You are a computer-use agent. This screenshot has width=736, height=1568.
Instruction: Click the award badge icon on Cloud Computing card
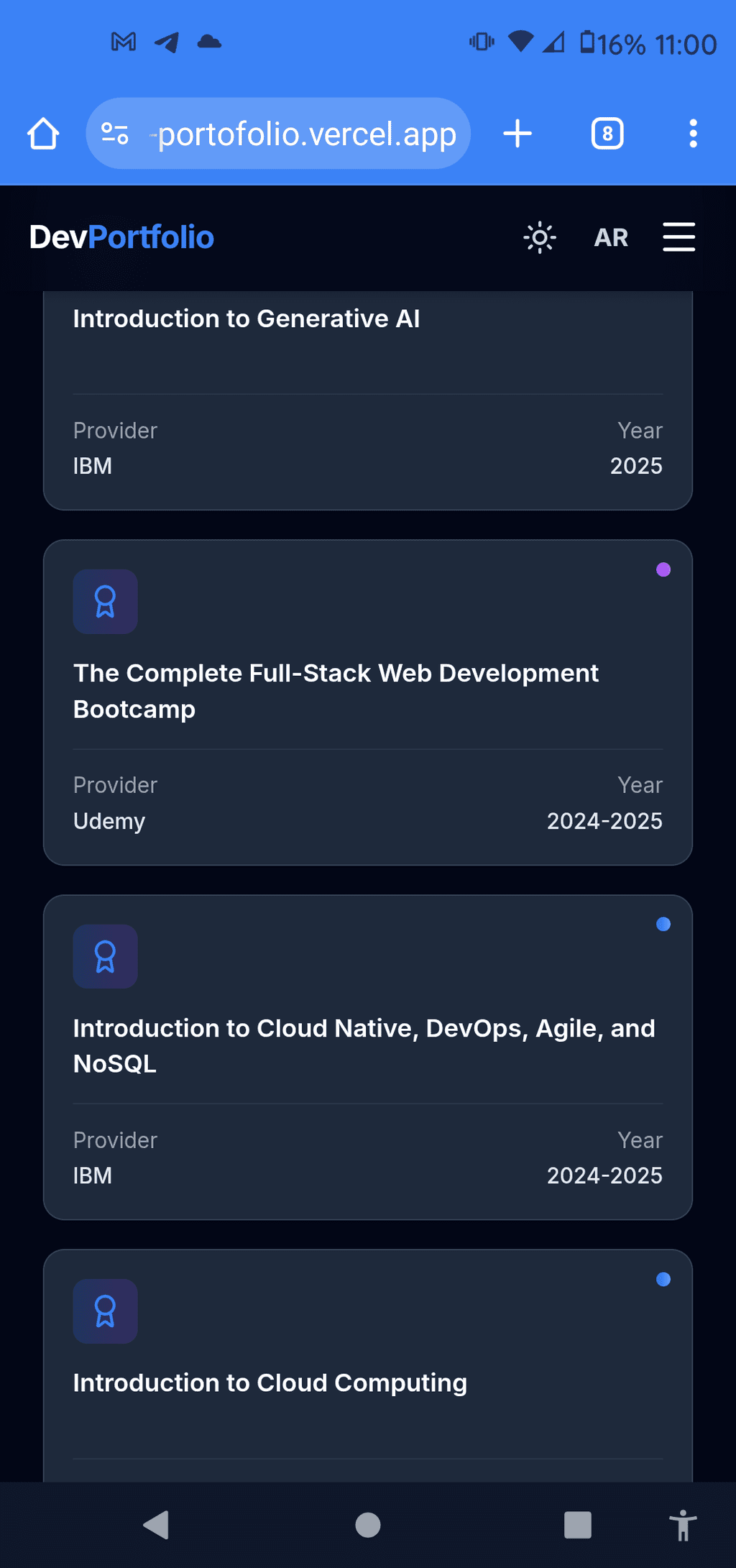pos(105,1311)
